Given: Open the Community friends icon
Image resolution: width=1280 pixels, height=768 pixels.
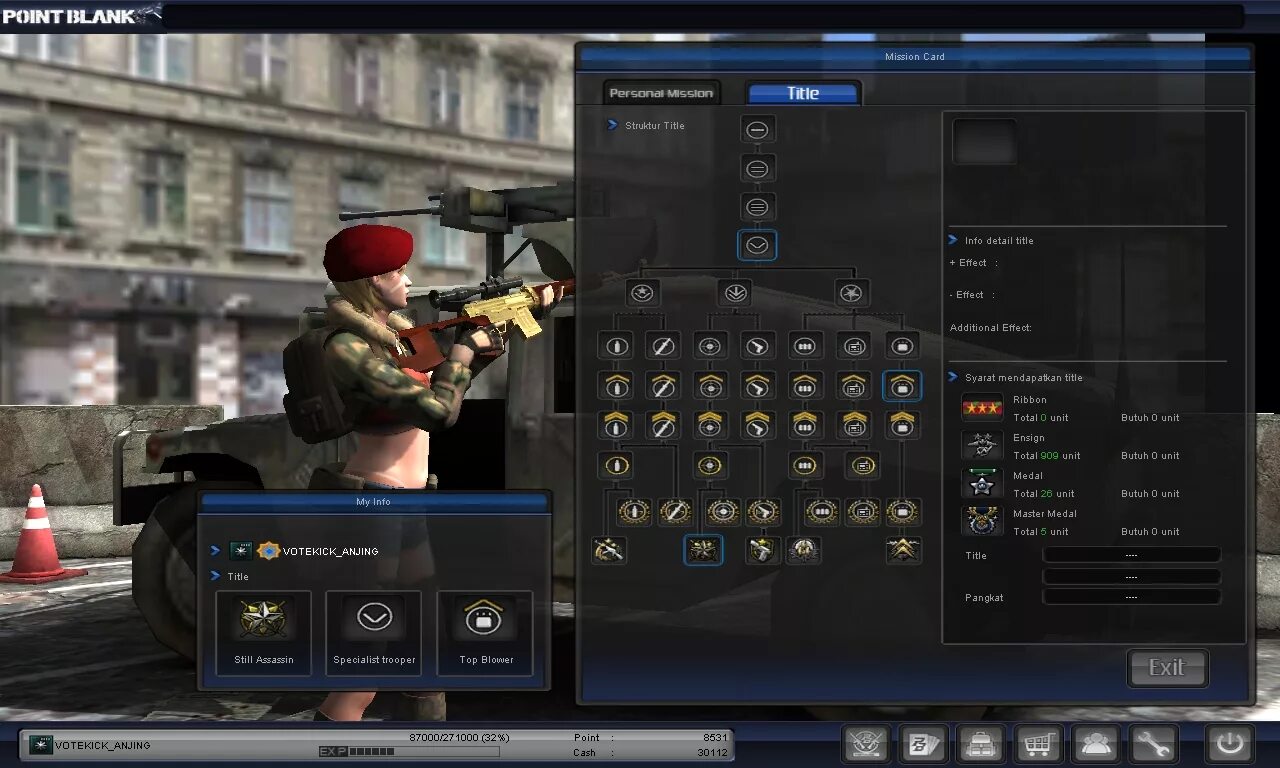Looking at the screenshot, I should click(1095, 743).
